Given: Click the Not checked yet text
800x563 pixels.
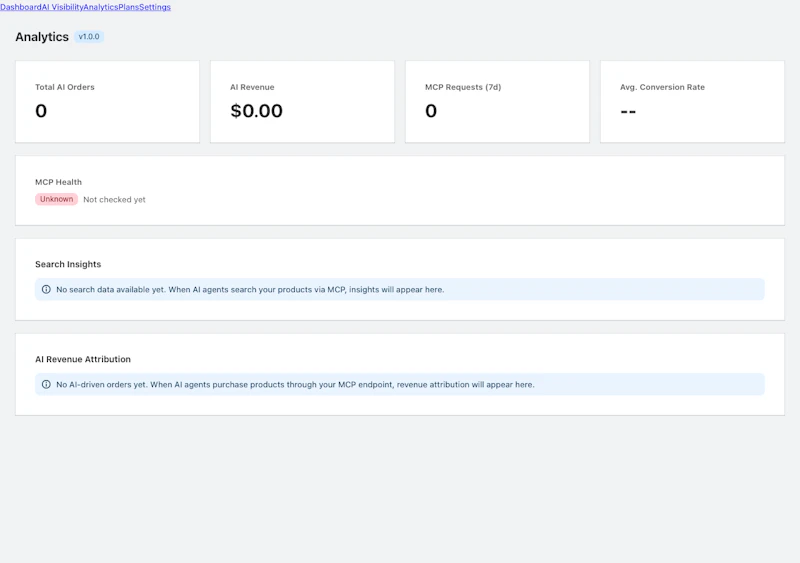Looking at the screenshot, I should [x=114, y=200].
